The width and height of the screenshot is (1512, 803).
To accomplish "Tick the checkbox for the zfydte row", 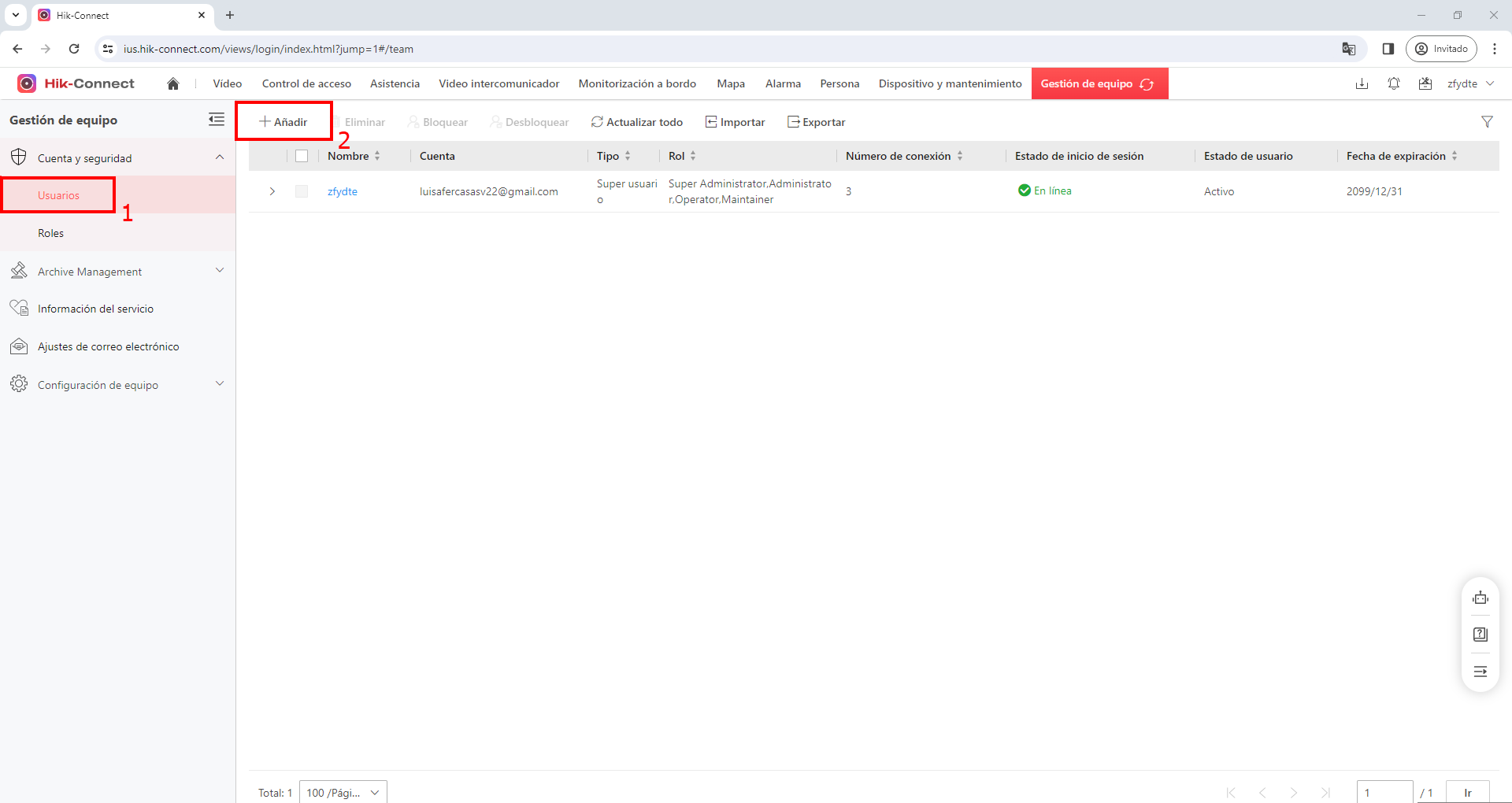I will [x=302, y=191].
